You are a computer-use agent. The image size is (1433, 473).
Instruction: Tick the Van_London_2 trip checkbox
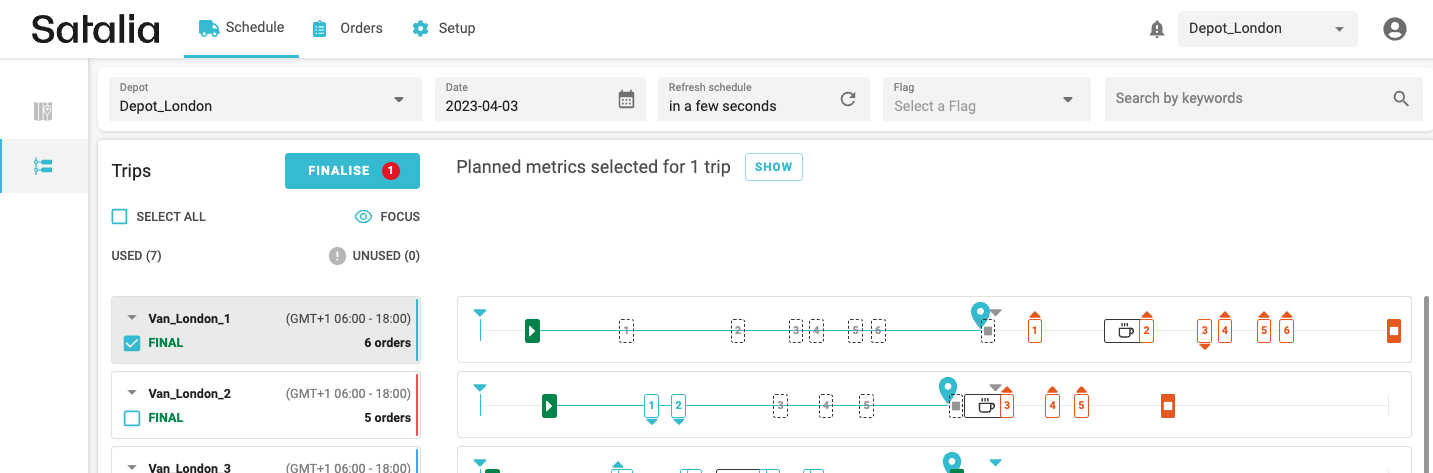click(x=132, y=418)
